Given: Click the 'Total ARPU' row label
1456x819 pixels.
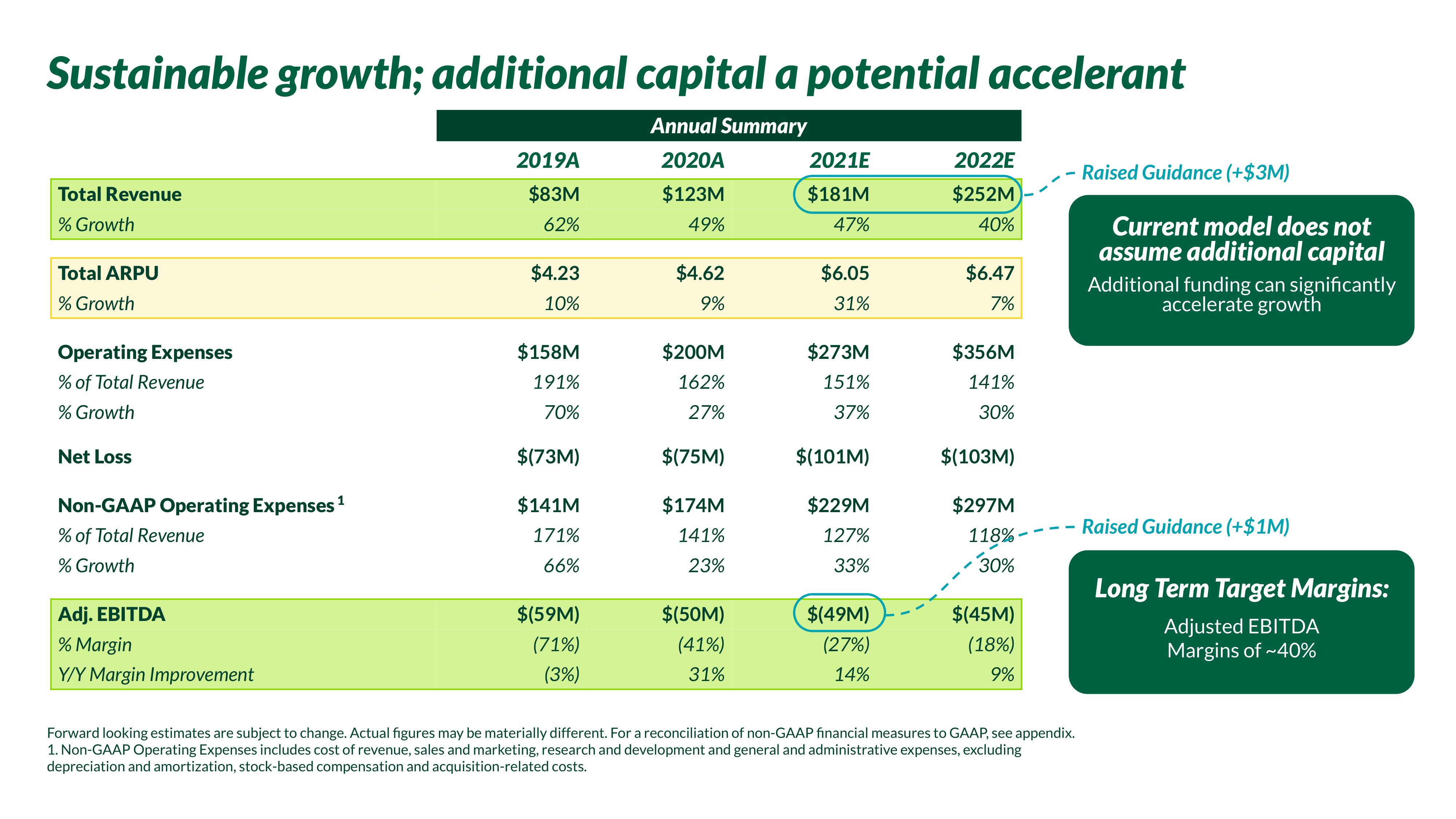Looking at the screenshot, I should 108,274.
